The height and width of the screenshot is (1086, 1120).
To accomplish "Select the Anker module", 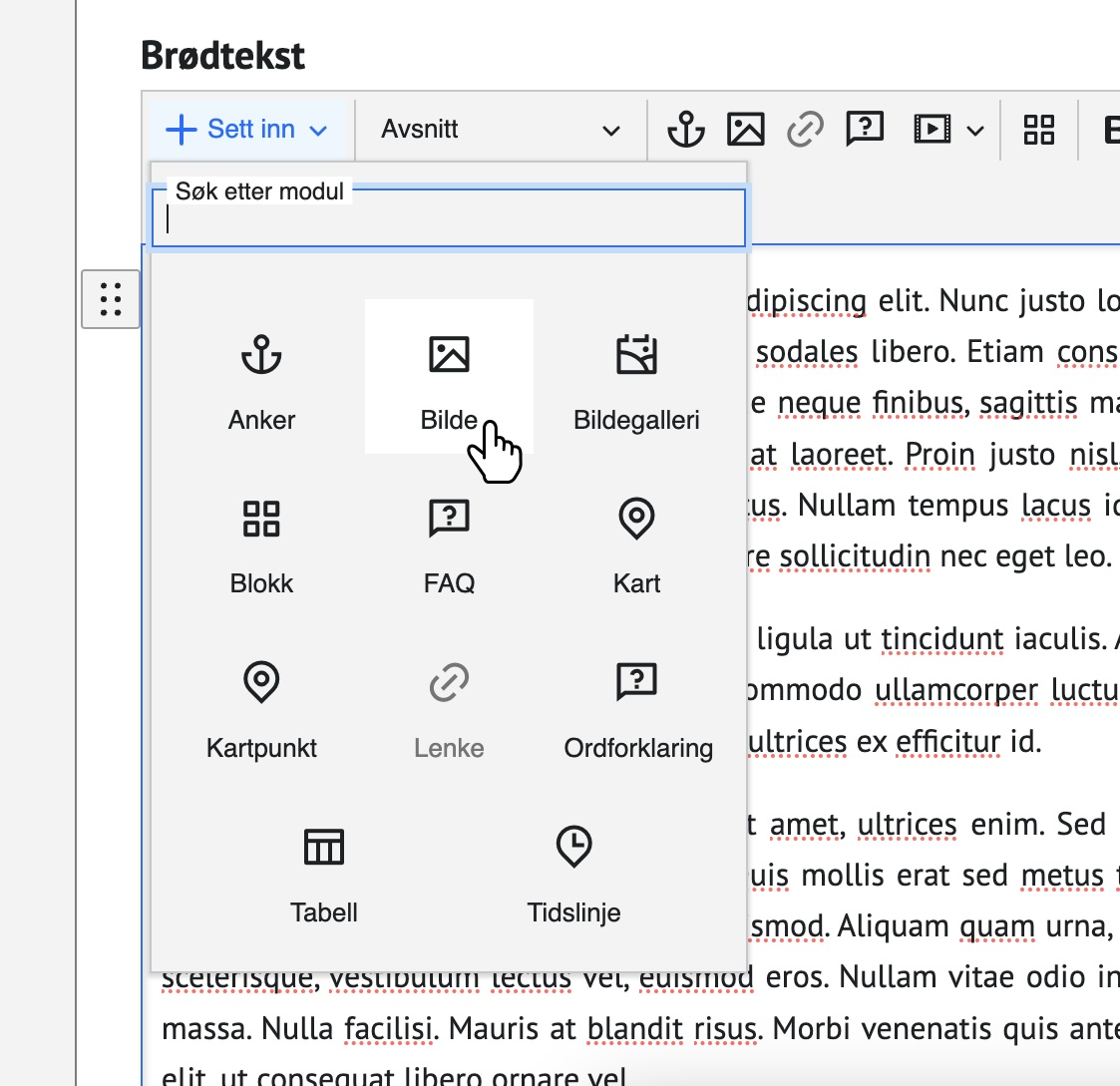I will tap(261, 377).
